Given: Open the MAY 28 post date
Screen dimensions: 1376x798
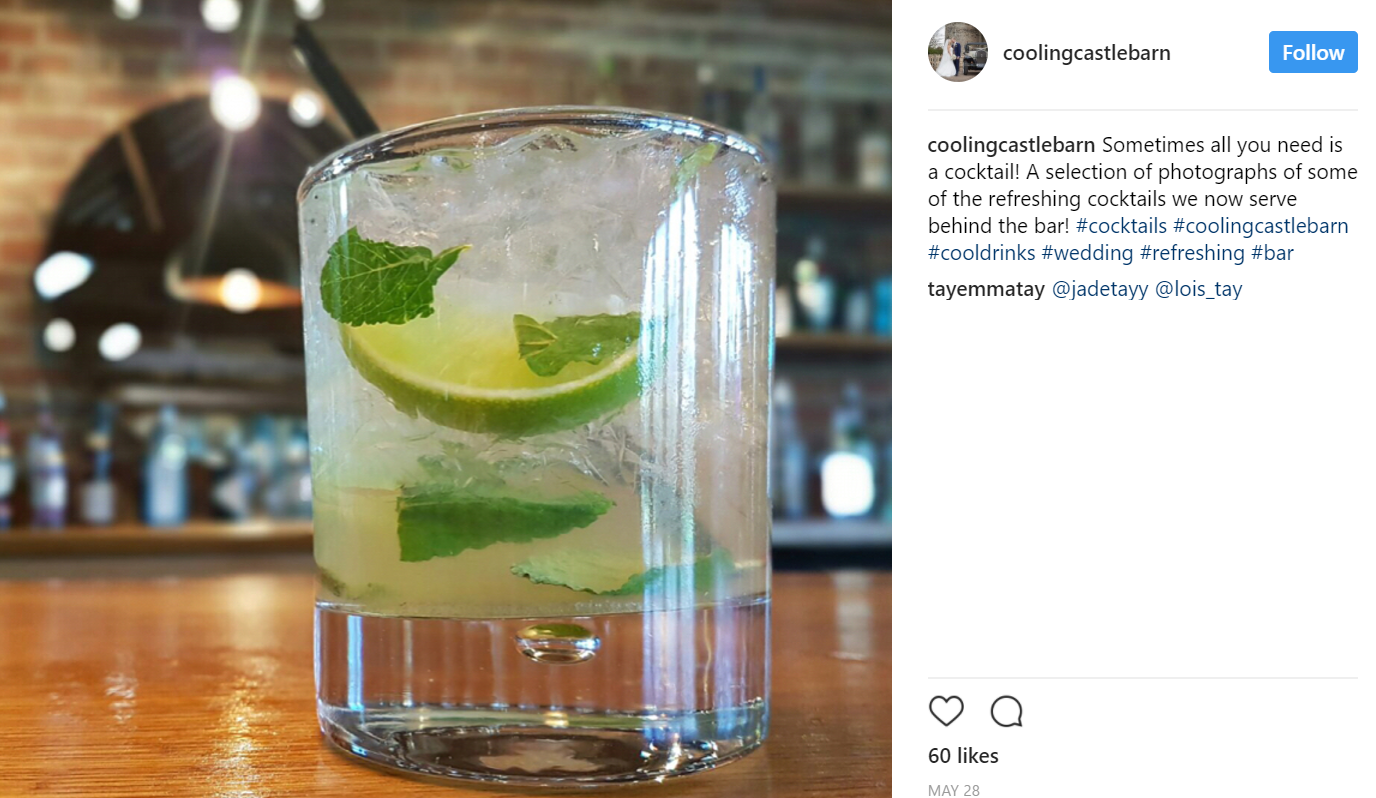Looking at the screenshot, I should [x=954, y=790].
